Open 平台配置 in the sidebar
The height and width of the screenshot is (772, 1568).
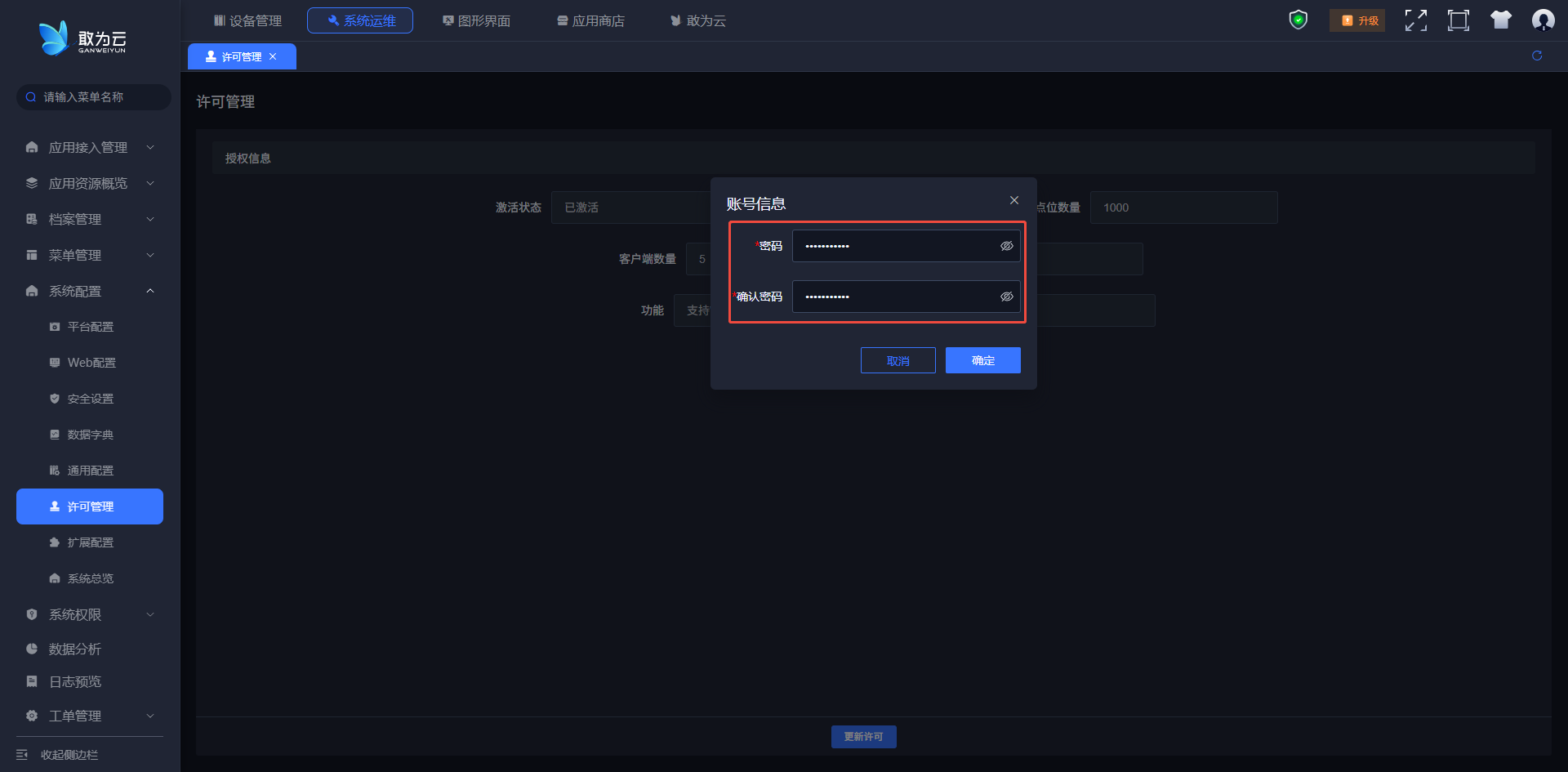[90, 327]
